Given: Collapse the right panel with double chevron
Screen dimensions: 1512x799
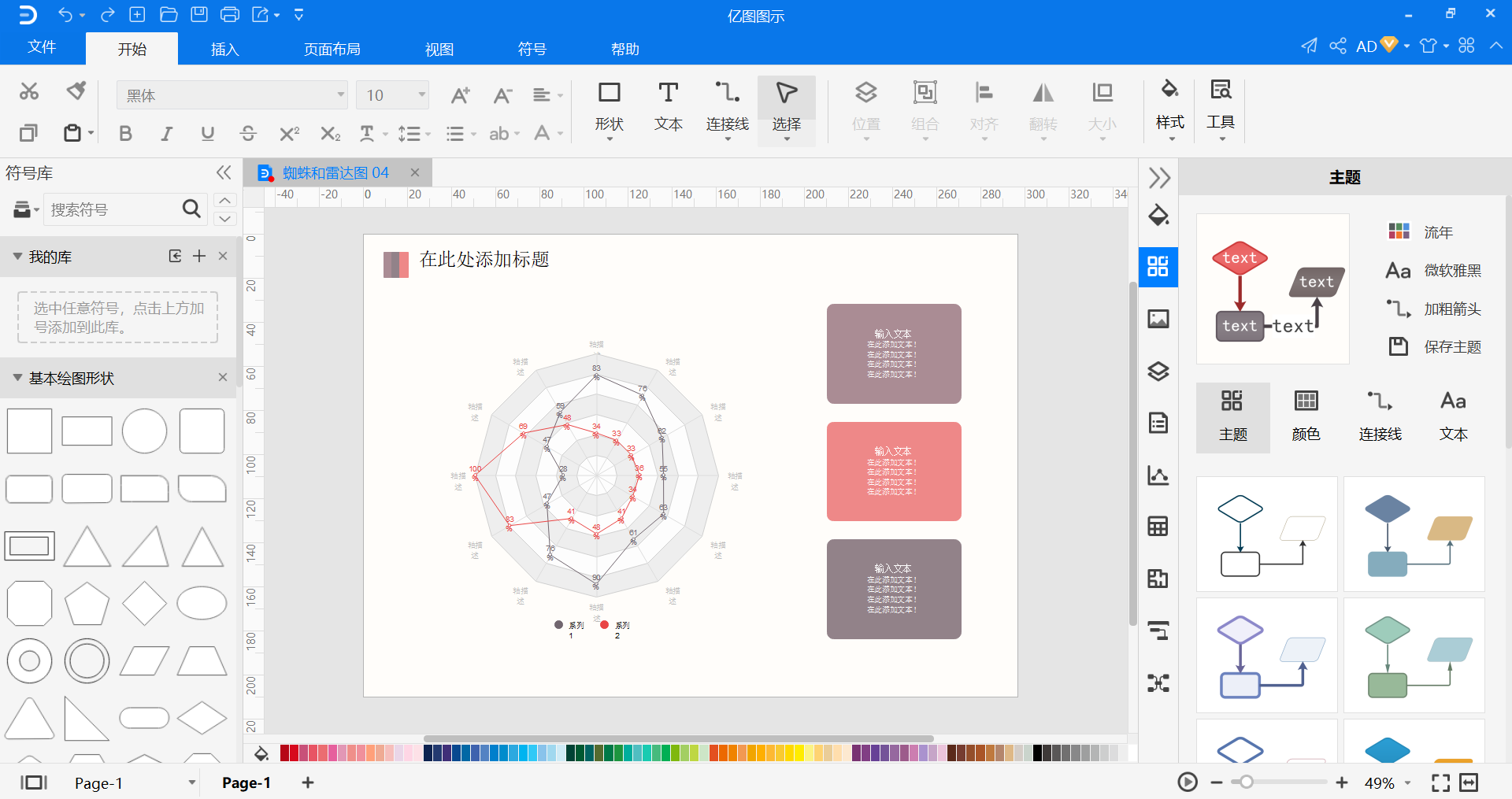Looking at the screenshot, I should pos(1158,178).
